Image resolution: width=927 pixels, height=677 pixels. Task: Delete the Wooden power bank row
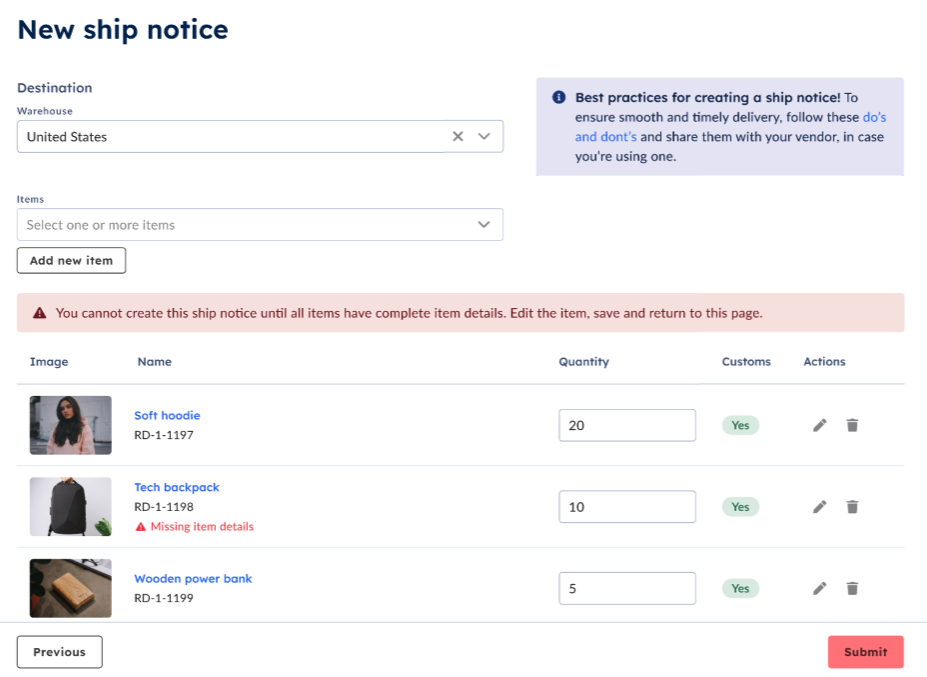852,588
